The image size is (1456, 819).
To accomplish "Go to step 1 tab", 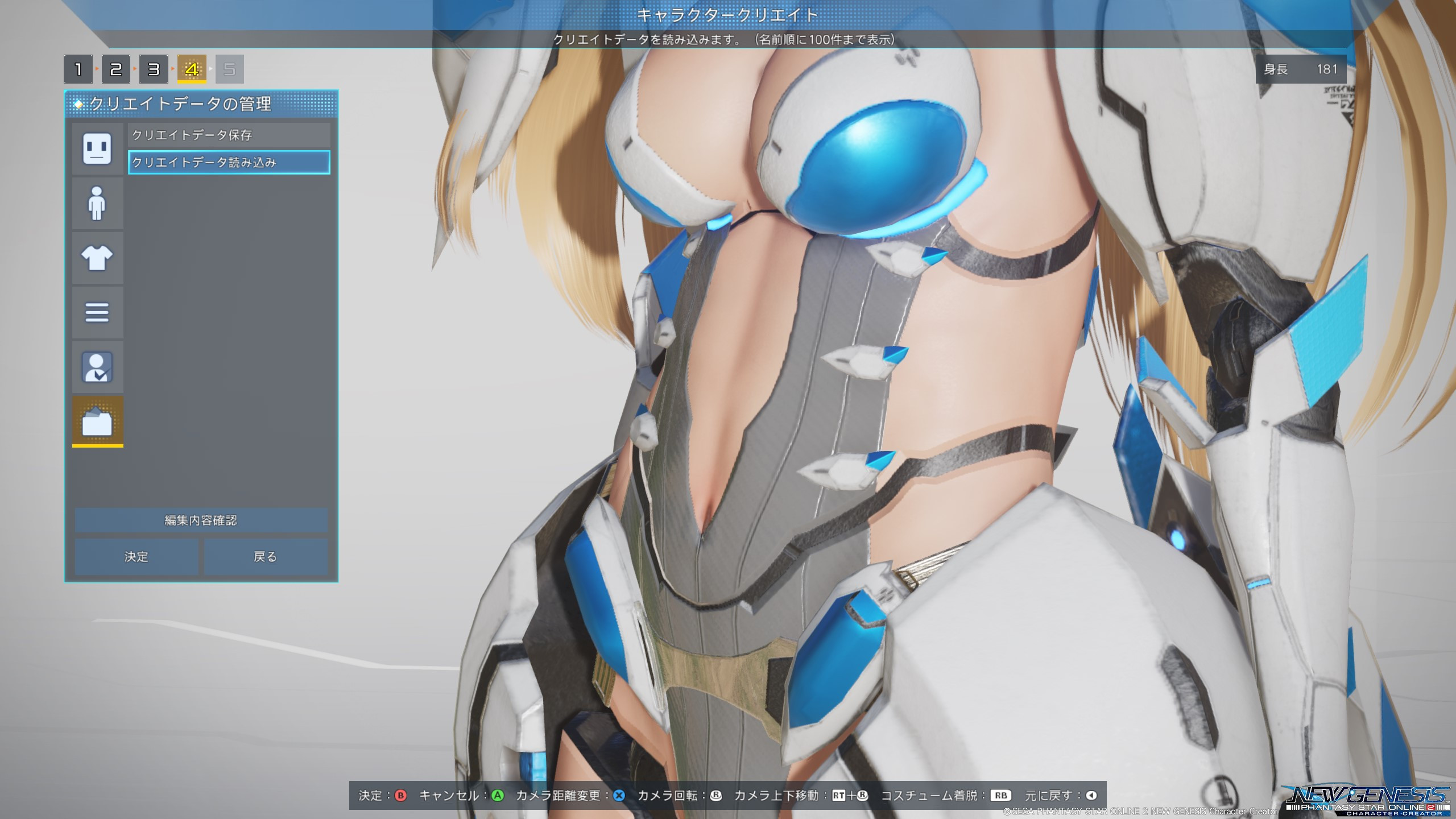I will coord(78,69).
